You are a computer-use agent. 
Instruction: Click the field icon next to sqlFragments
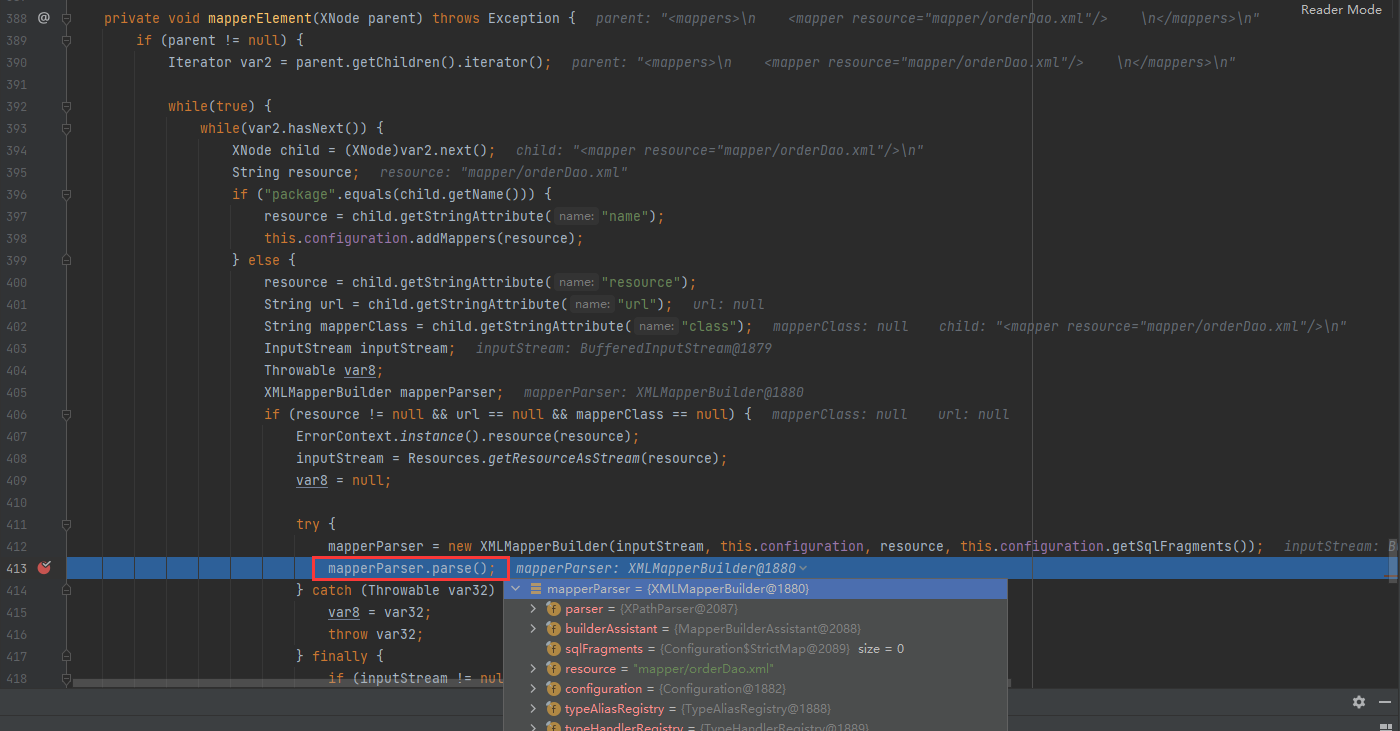point(553,649)
